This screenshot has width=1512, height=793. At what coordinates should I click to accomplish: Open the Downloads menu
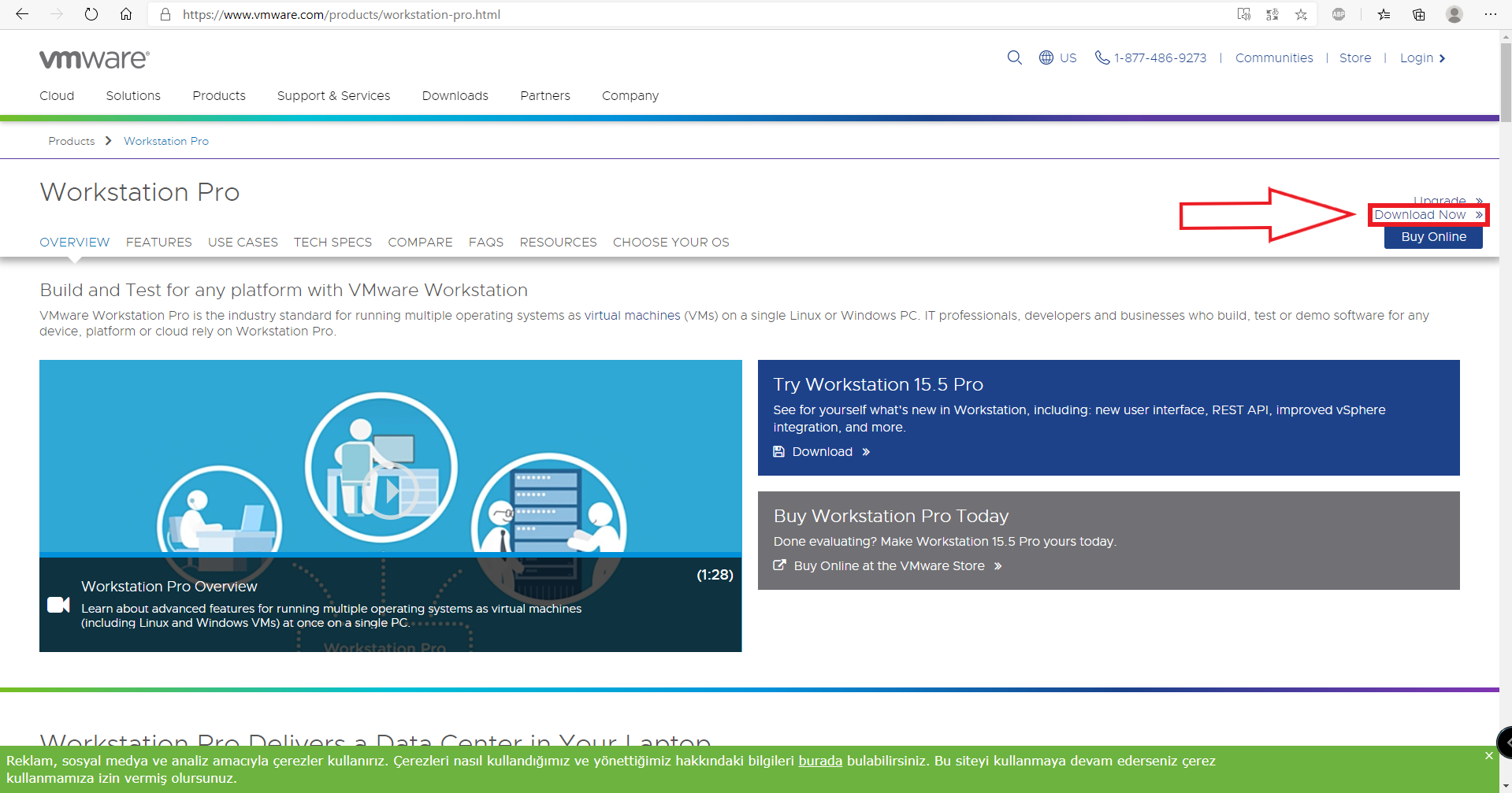(455, 95)
